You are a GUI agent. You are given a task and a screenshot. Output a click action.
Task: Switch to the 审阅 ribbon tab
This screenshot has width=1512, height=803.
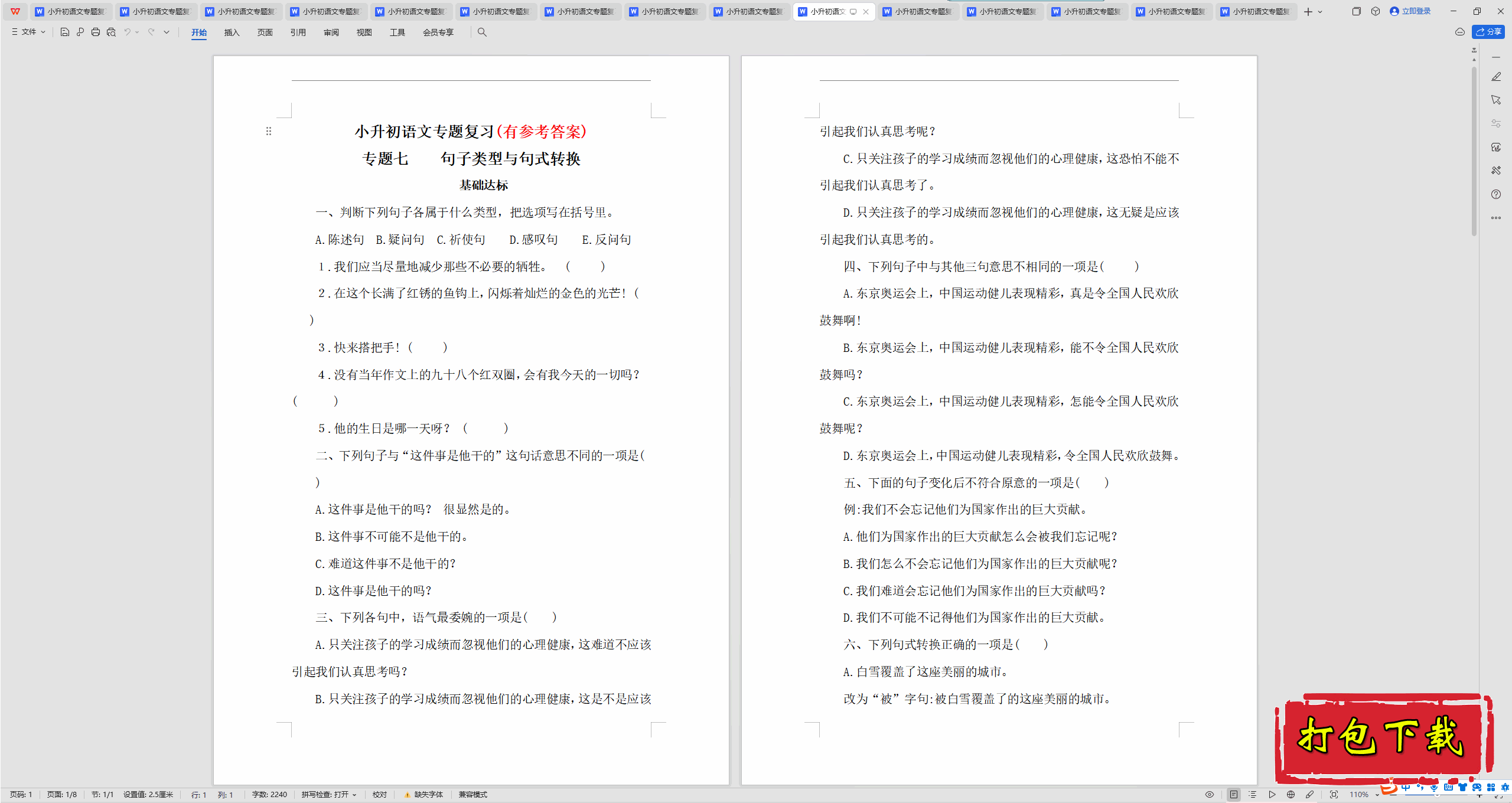click(x=331, y=32)
